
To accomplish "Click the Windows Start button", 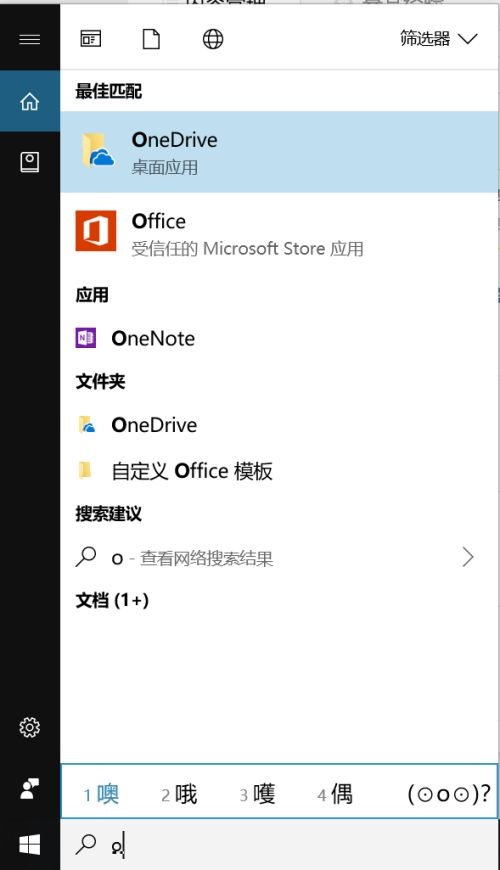I will (x=29, y=845).
